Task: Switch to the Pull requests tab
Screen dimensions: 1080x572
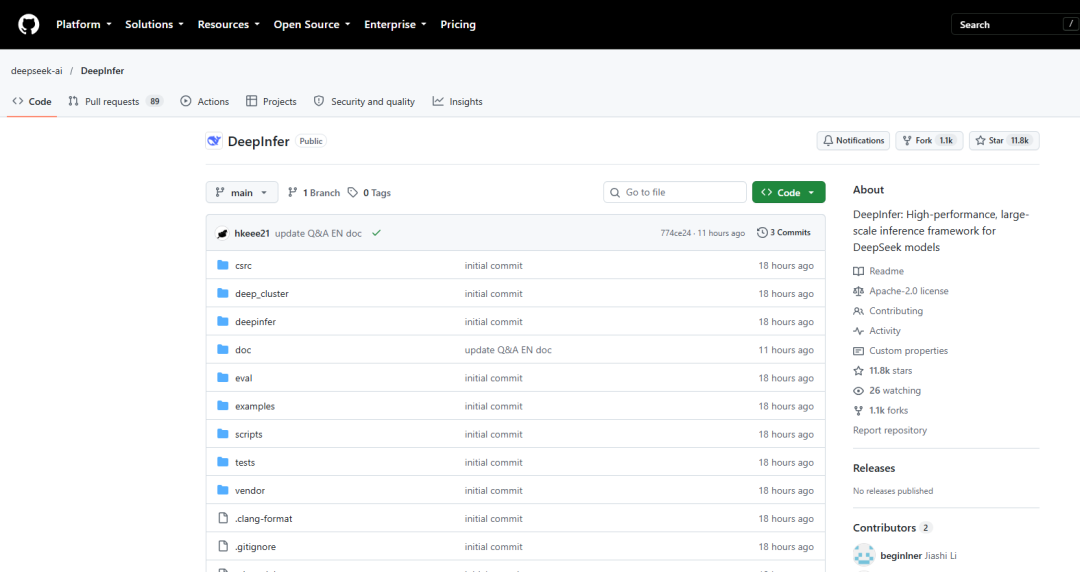Action: 115,101
